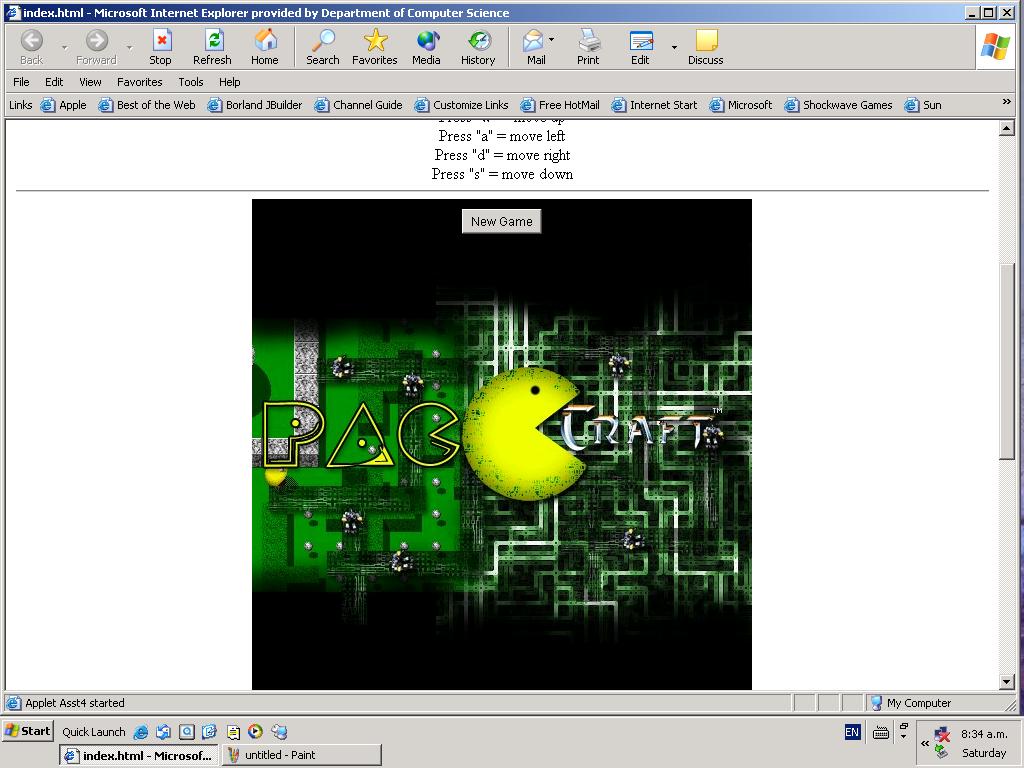Launch Windows Media Player from Quick Launch
The height and width of the screenshot is (768, 1024).
pos(255,732)
